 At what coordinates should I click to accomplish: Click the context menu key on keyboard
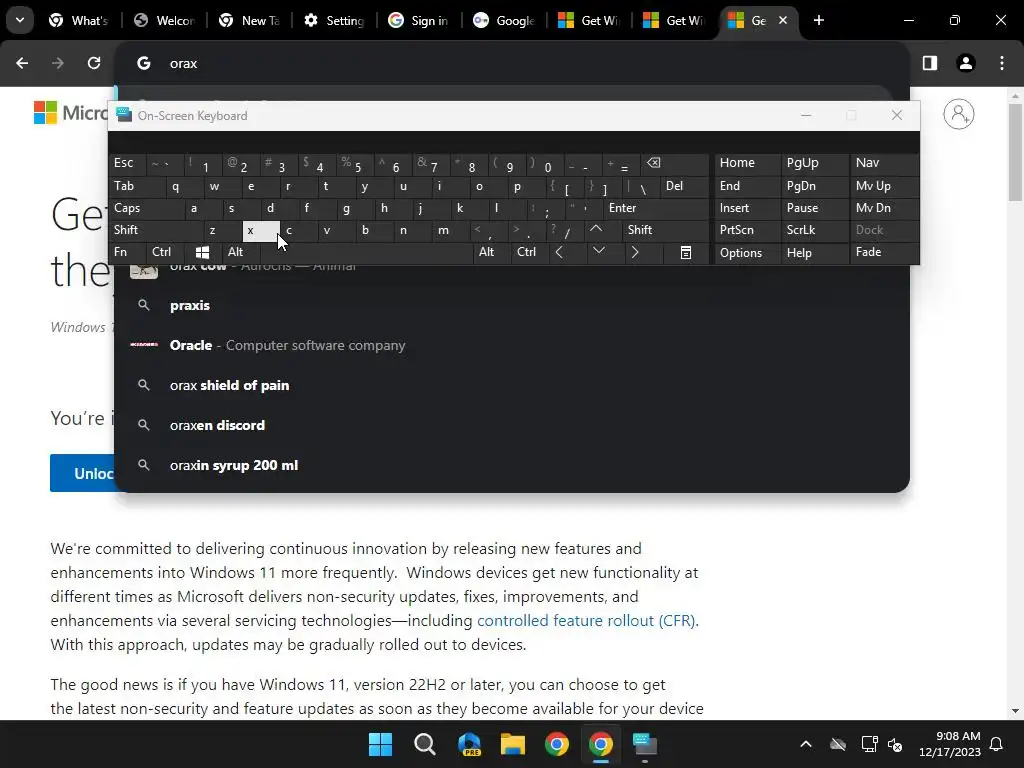686,252
